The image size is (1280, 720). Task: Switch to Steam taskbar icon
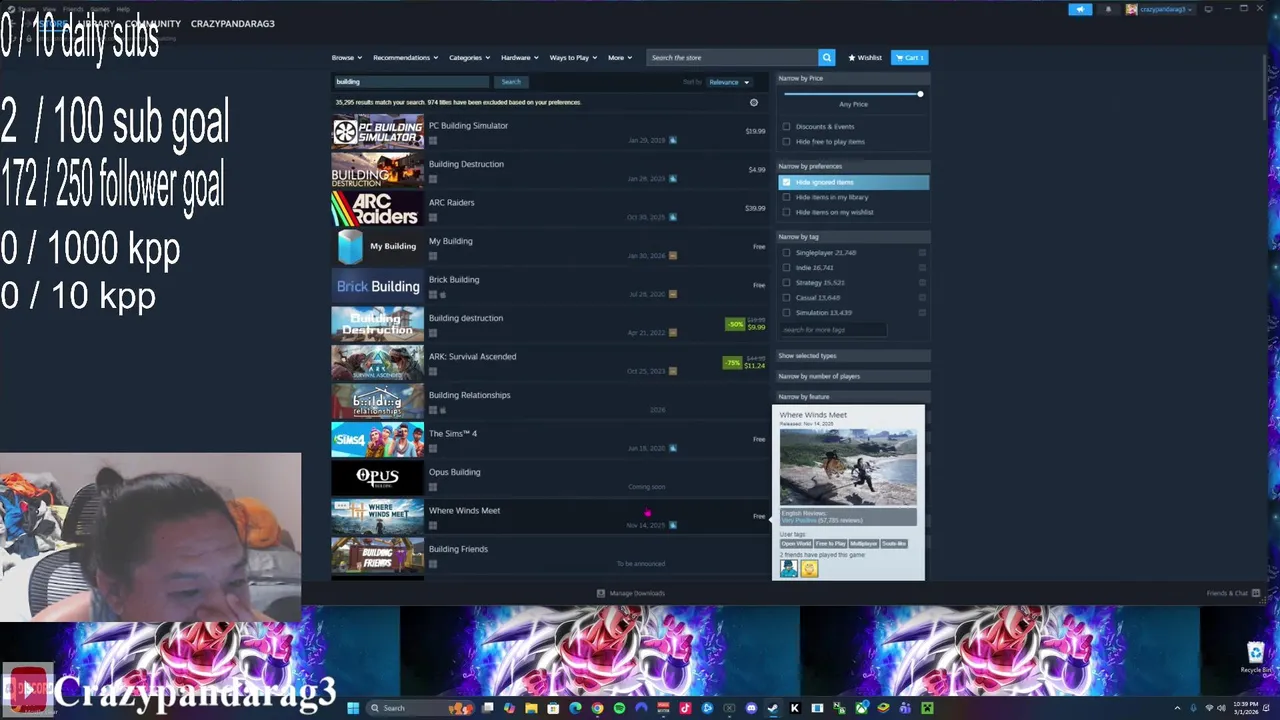tap(773, 708)
